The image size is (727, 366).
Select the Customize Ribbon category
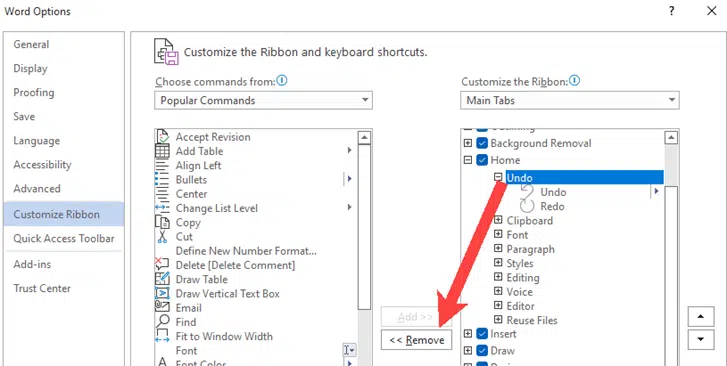[64, 214]
